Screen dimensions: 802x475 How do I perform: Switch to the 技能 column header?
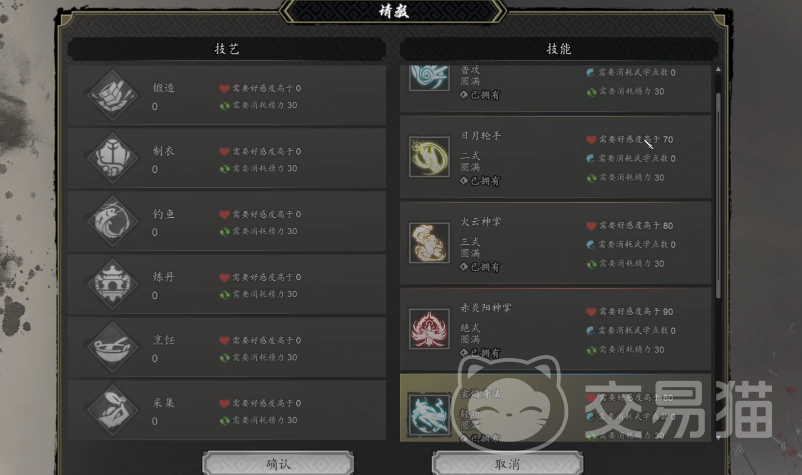[559, 49]
